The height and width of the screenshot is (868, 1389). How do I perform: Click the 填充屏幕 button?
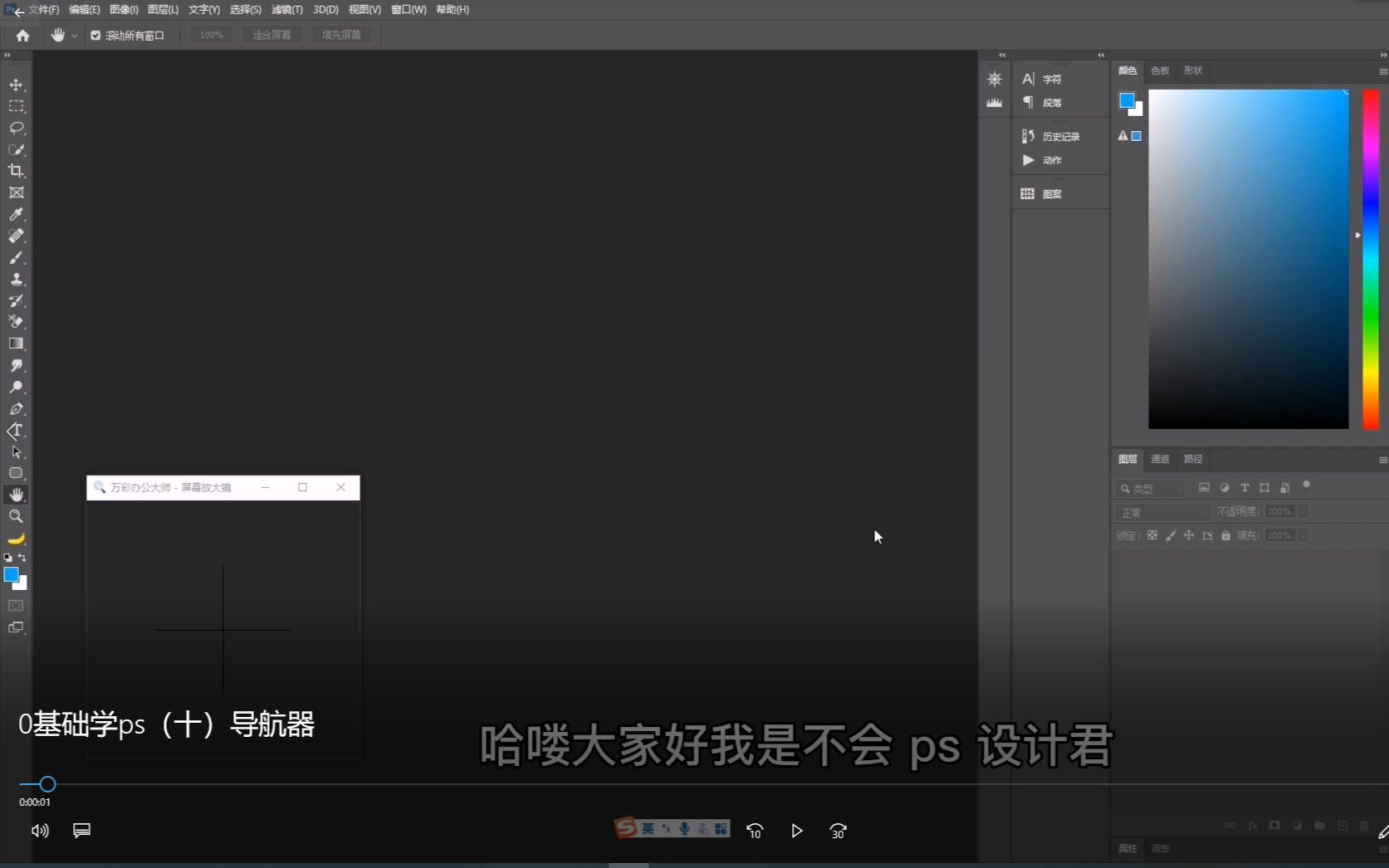341,35
